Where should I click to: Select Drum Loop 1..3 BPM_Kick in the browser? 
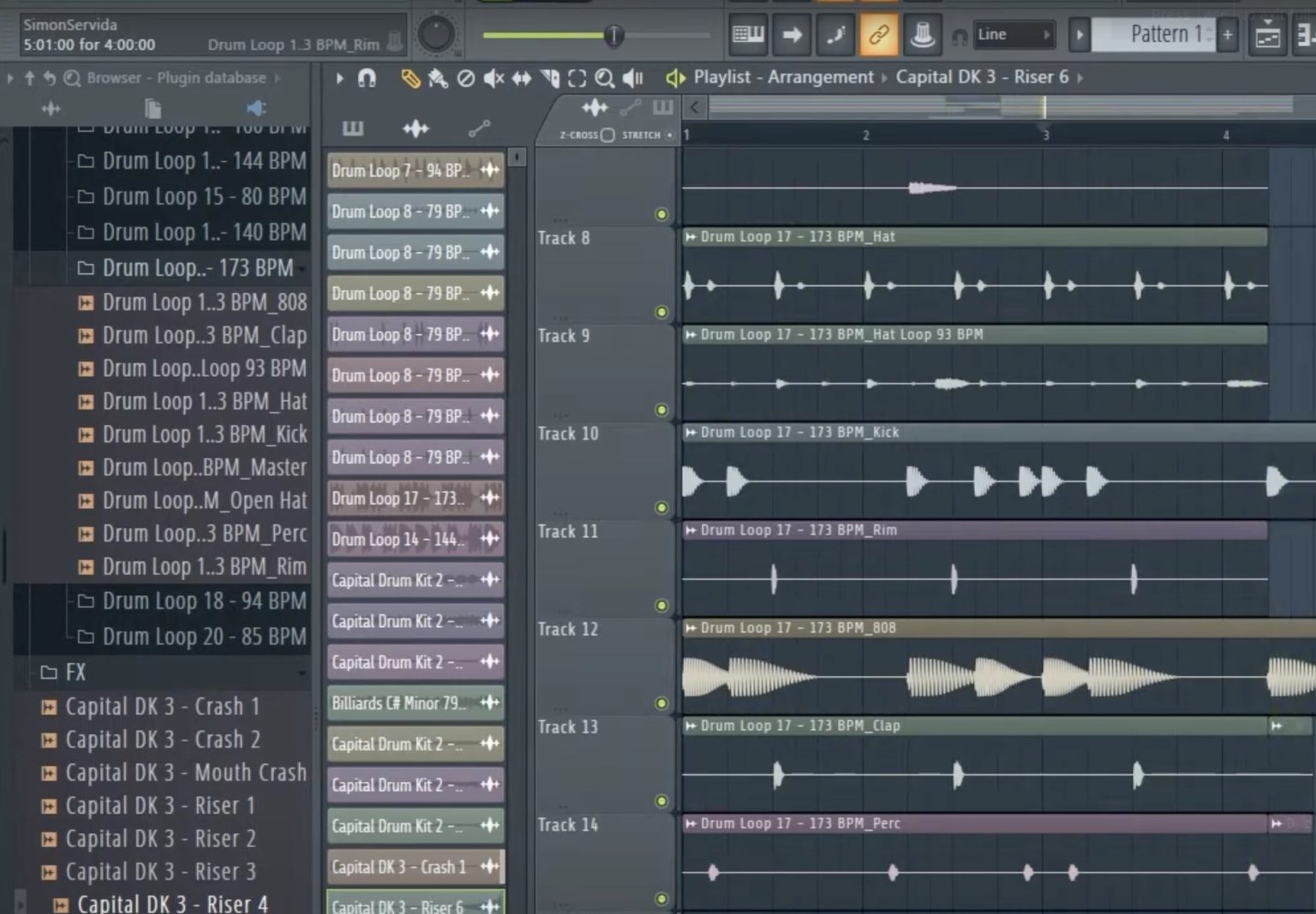pos(206,434)
